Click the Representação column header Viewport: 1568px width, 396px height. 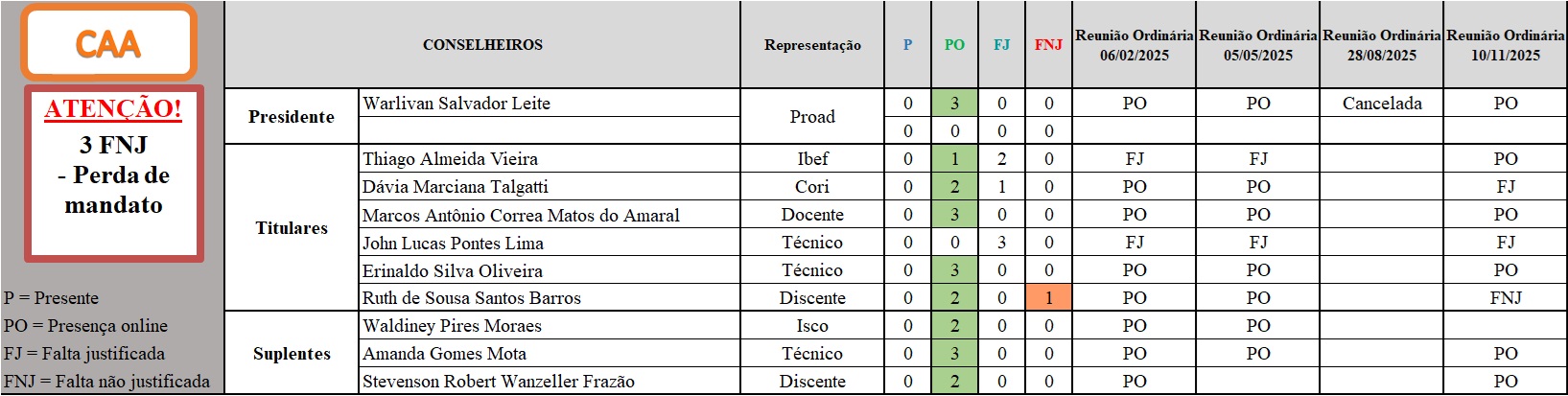coord(812,45)
